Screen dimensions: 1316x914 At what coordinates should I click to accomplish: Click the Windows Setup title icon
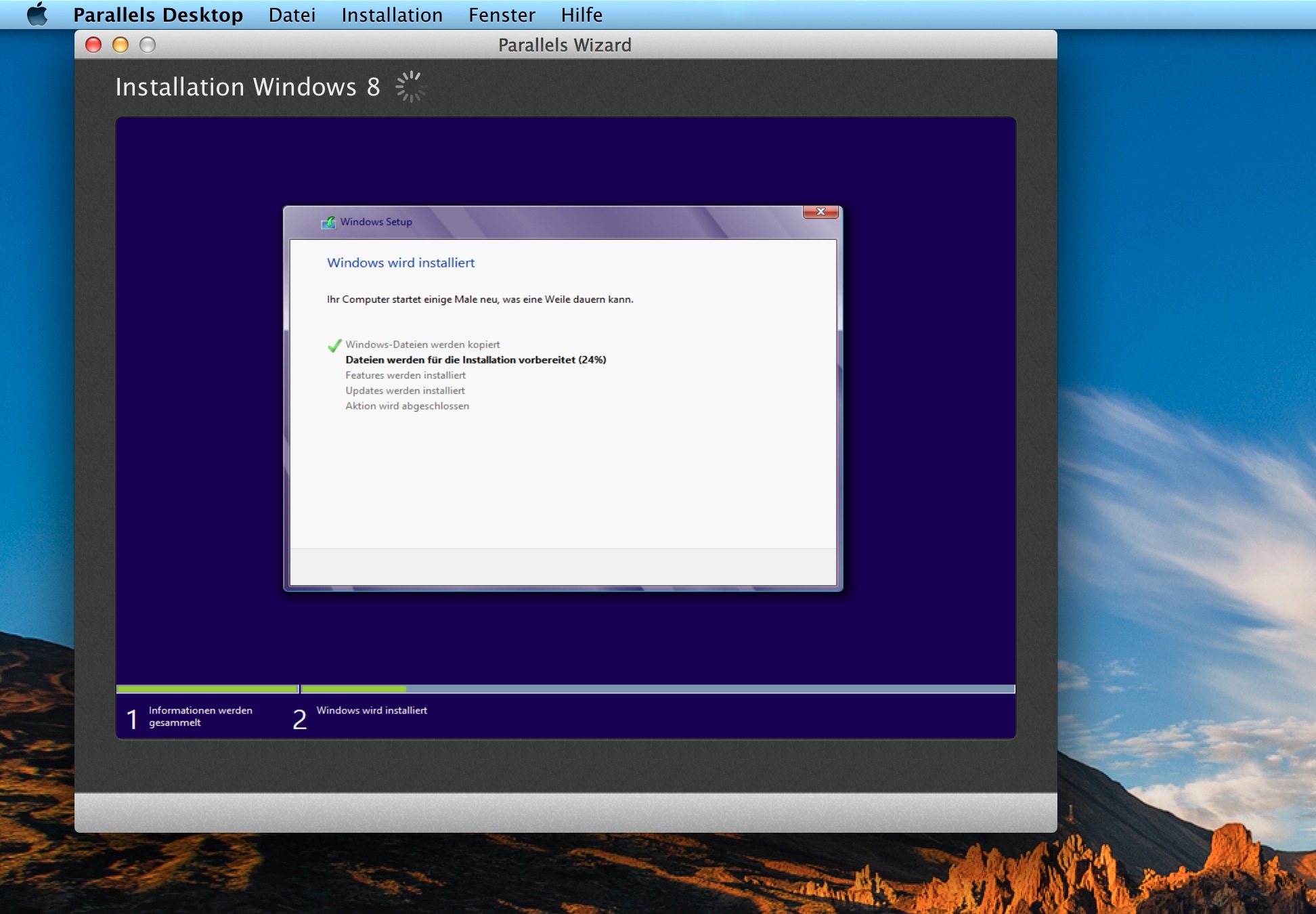tap(328, 222)
